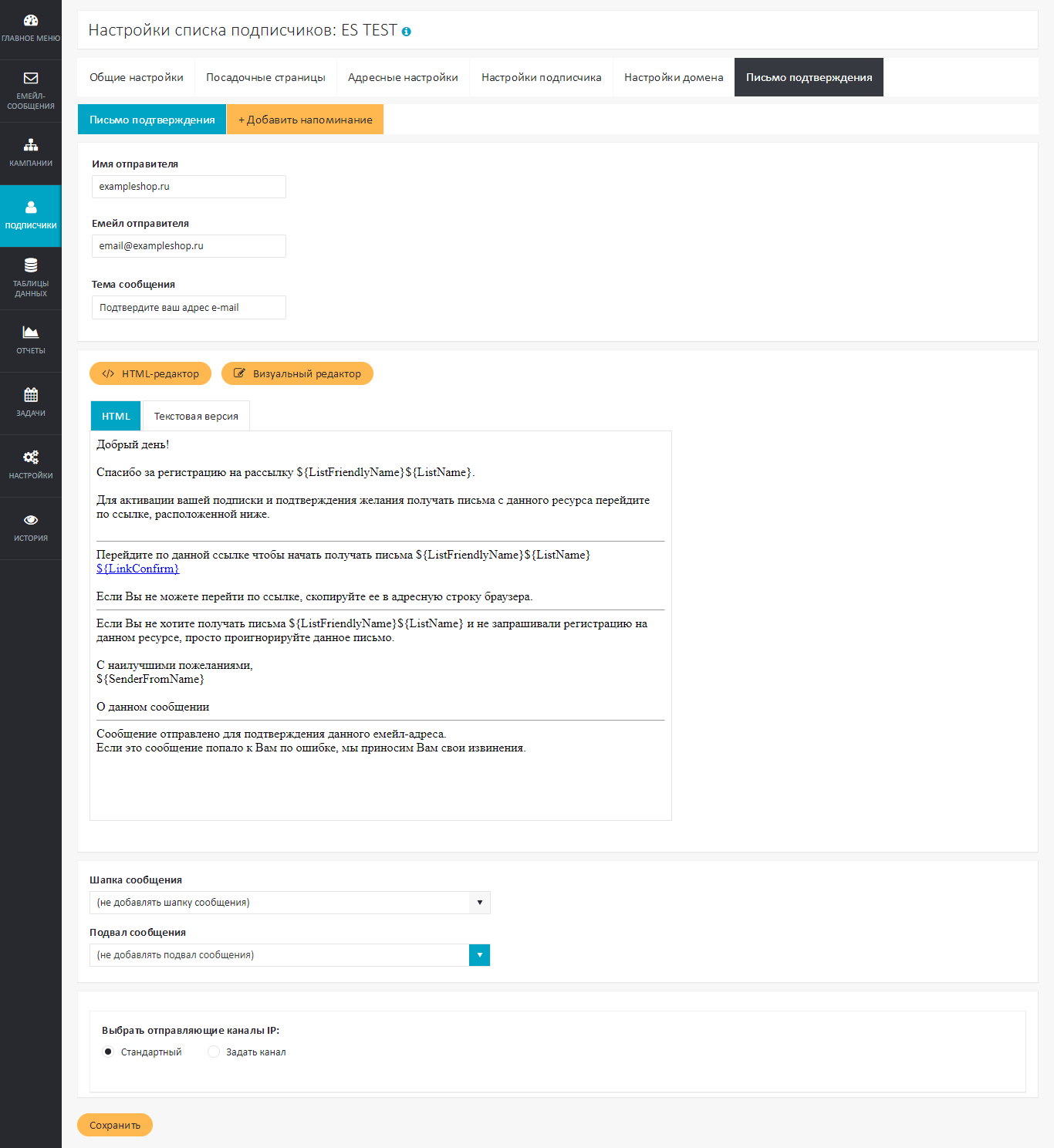The height and width of the screenshot is (1148, 1054).
Task: Select the Стандартный IP channel radio button
Action: pos(108,1052)
